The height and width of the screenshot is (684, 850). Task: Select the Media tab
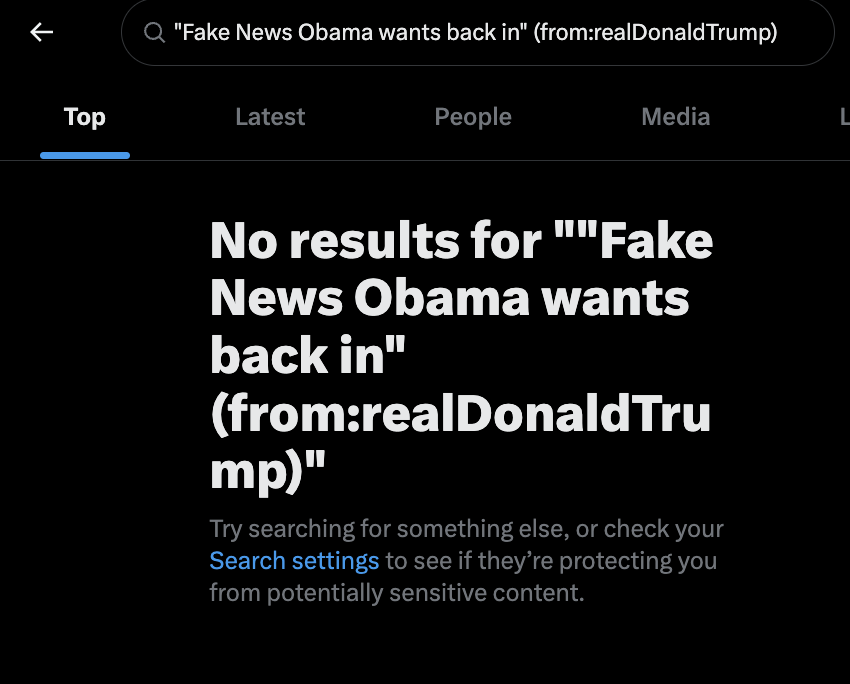[x=675, y=117]
